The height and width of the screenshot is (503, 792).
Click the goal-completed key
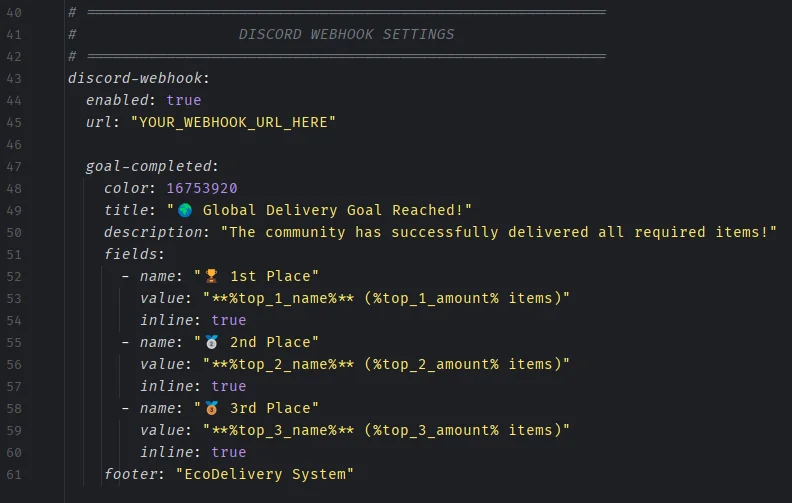[148, 166]
